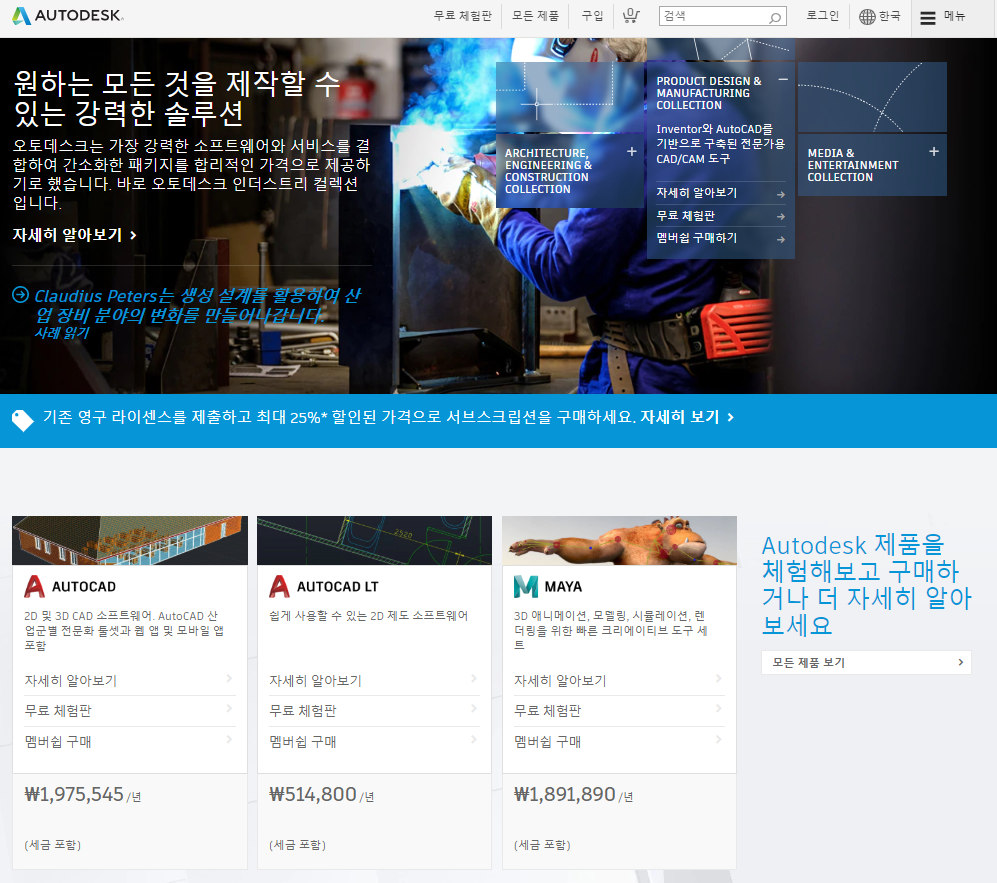The height and width of the screenshot is (883, 997).
Task: Open the AutoCAD building model thumbnail
Action: tap(130, 540)
